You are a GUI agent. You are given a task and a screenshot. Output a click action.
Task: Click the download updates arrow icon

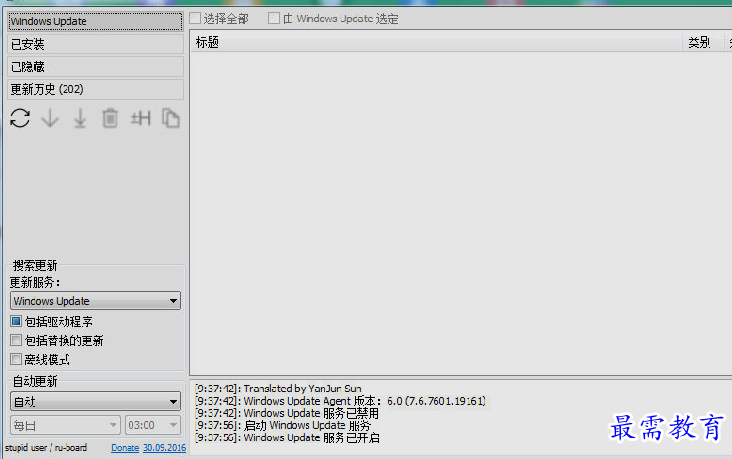pyautogui.click(x=50, y=118)
